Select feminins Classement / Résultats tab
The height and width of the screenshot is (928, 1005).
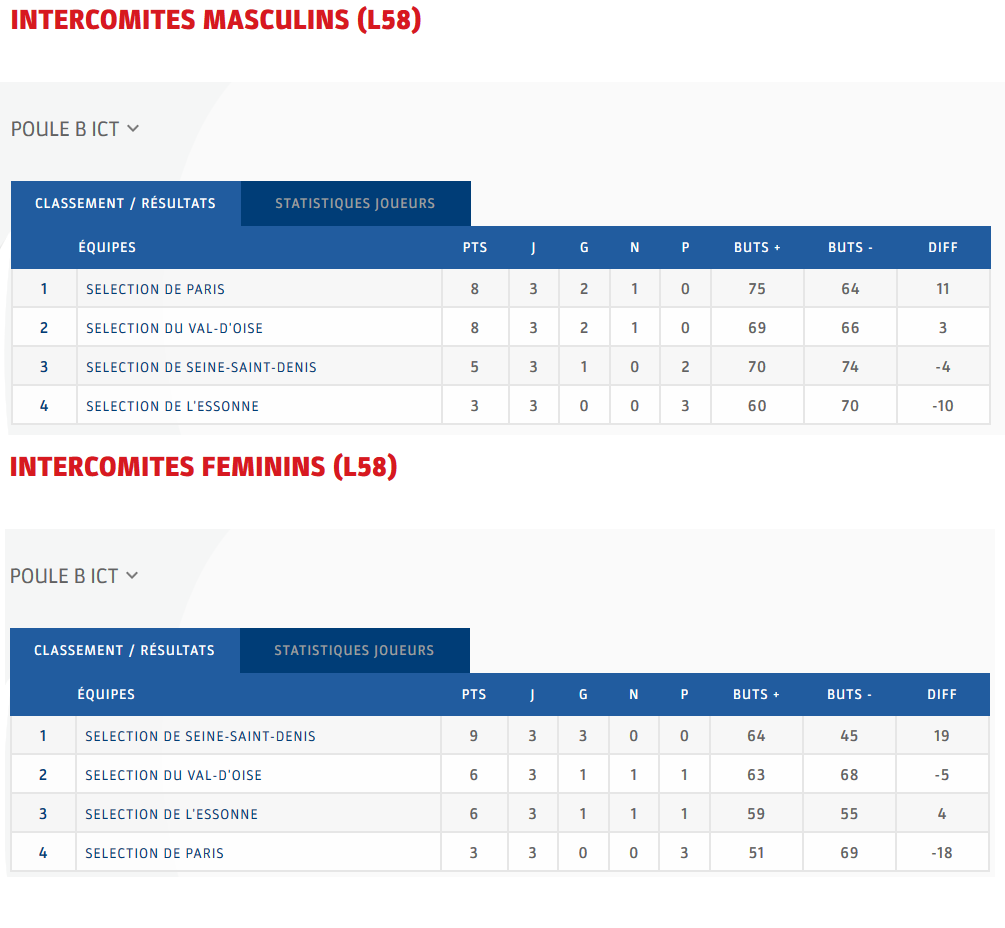tap(125, 650)
